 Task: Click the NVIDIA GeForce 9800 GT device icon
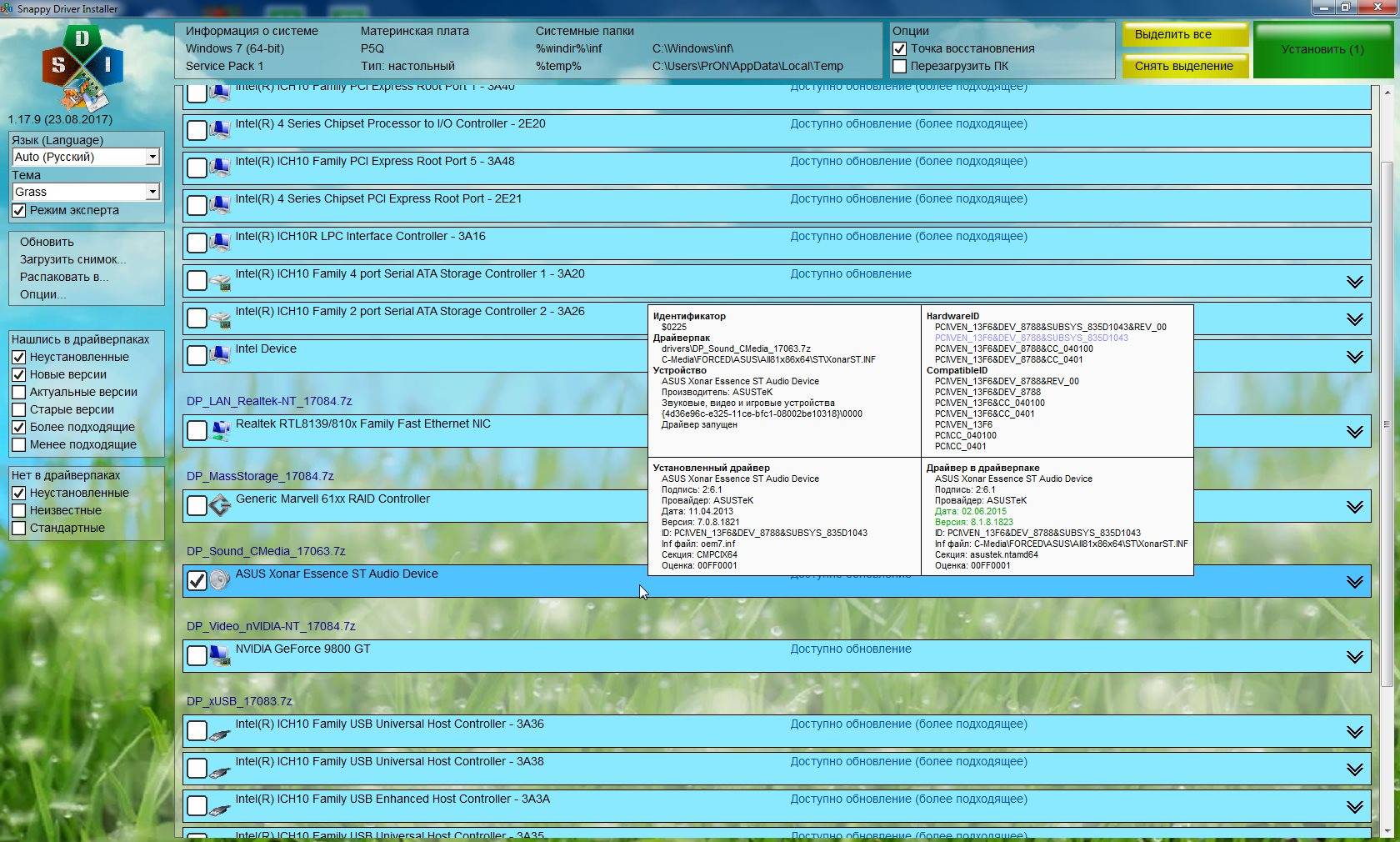219,655
